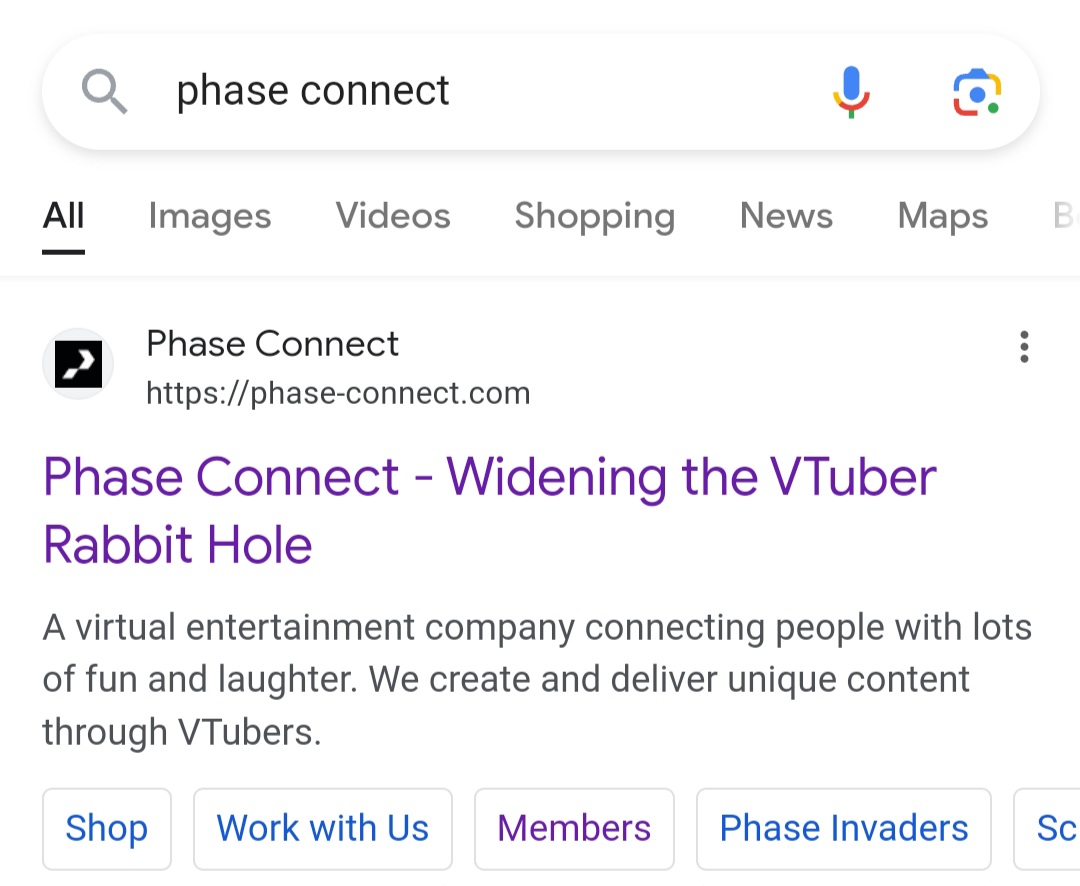Open the Work with Us sitelink
Screen dimensions: 1080x886
(x=322, y=829)
